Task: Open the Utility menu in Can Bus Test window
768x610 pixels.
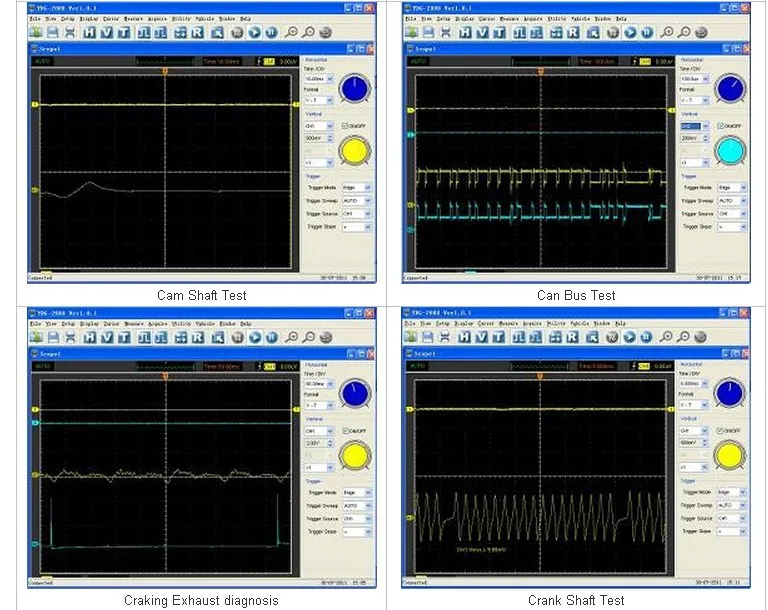Action: click(556, 19)
